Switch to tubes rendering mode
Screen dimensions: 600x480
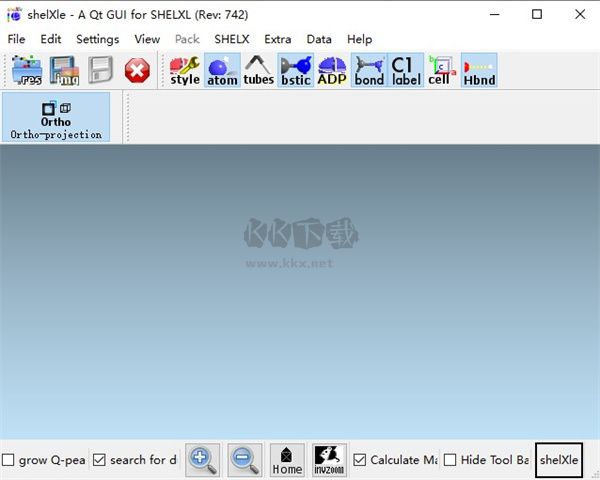click(x=259, y=70)
